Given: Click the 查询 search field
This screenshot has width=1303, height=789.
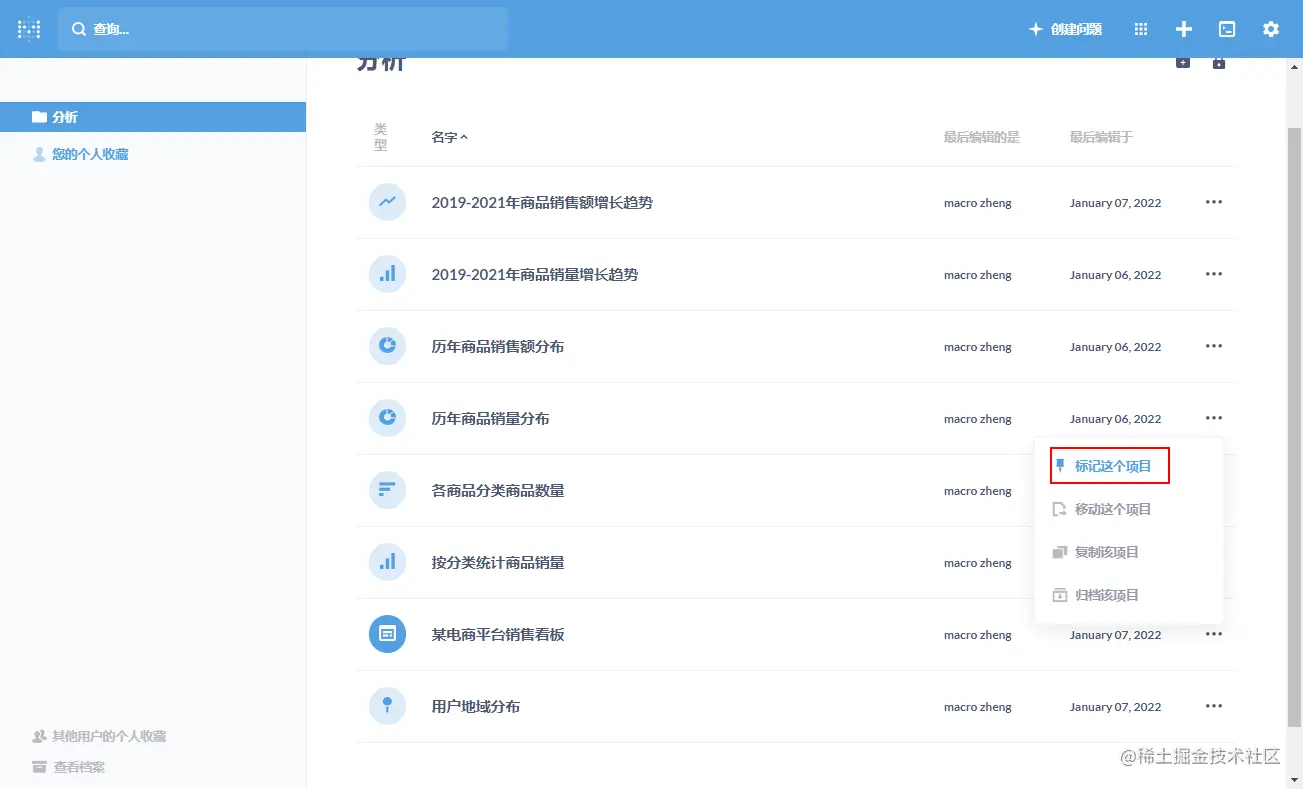Looking at the screenshot, I should coord(283,29).
